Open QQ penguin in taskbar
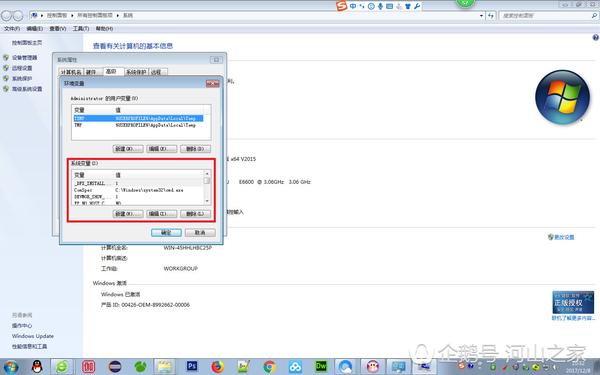600x375 pixels. click(x=37, y=367)
